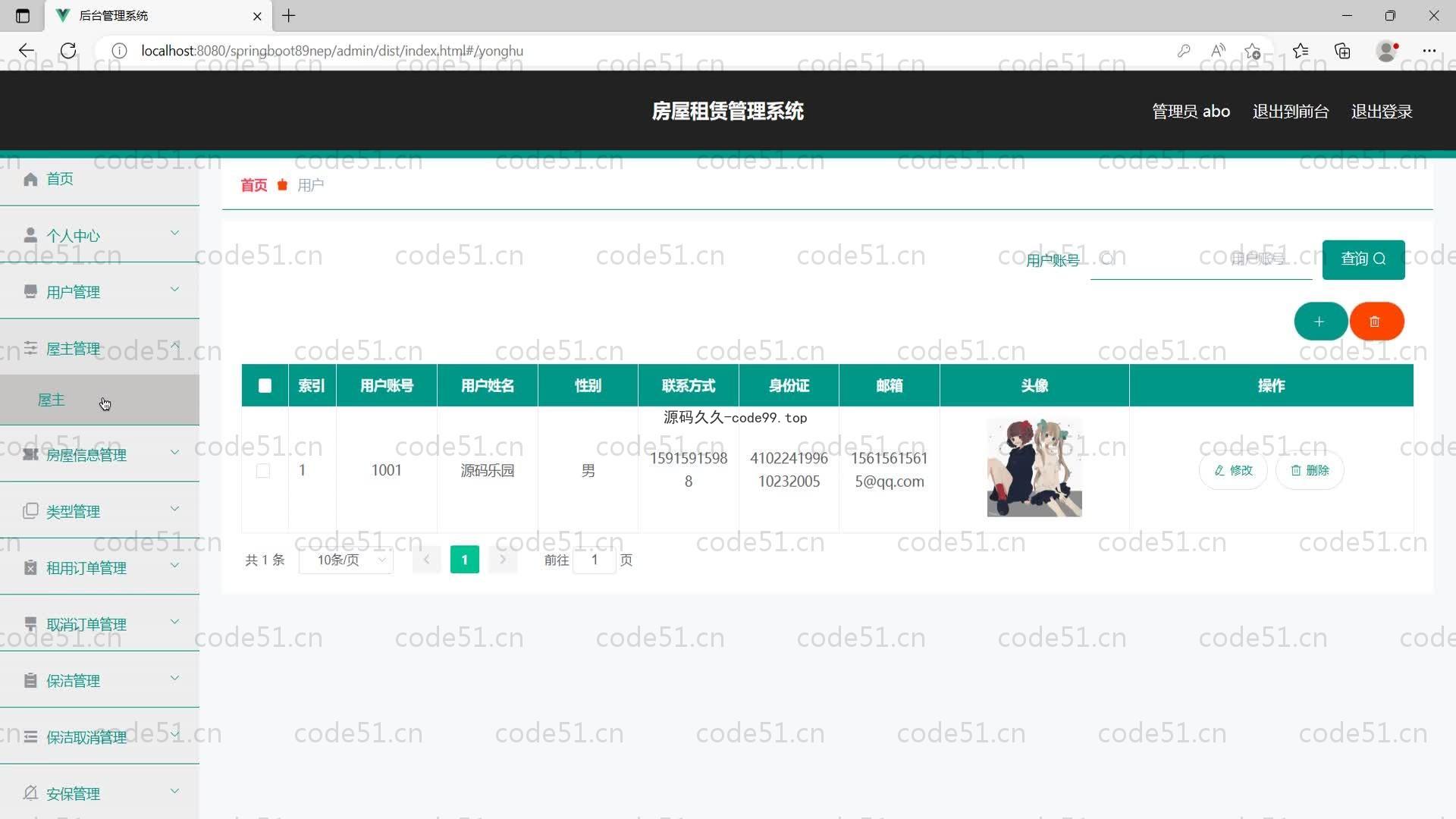This screenshot has width=1456, height=819.
Task: Check the row checkbox for user 1001
Action: click(263, 471)
